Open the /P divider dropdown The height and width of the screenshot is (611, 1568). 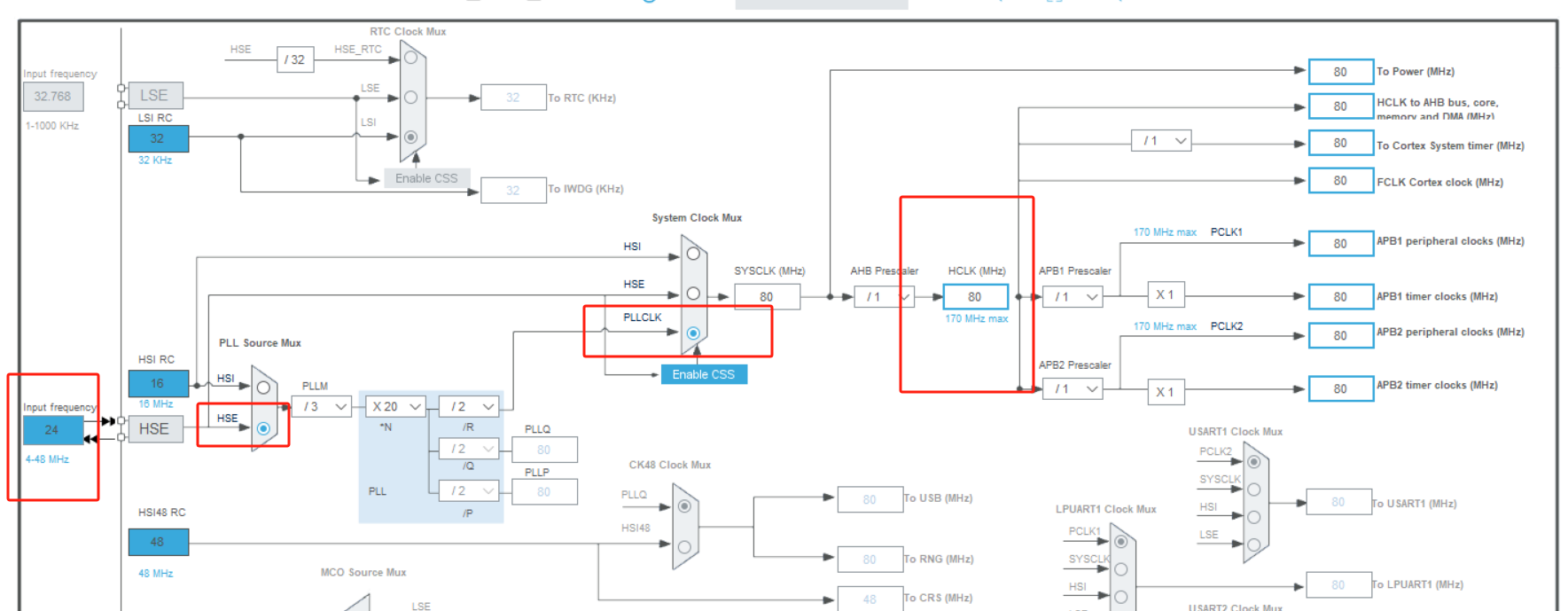(470, 490)
